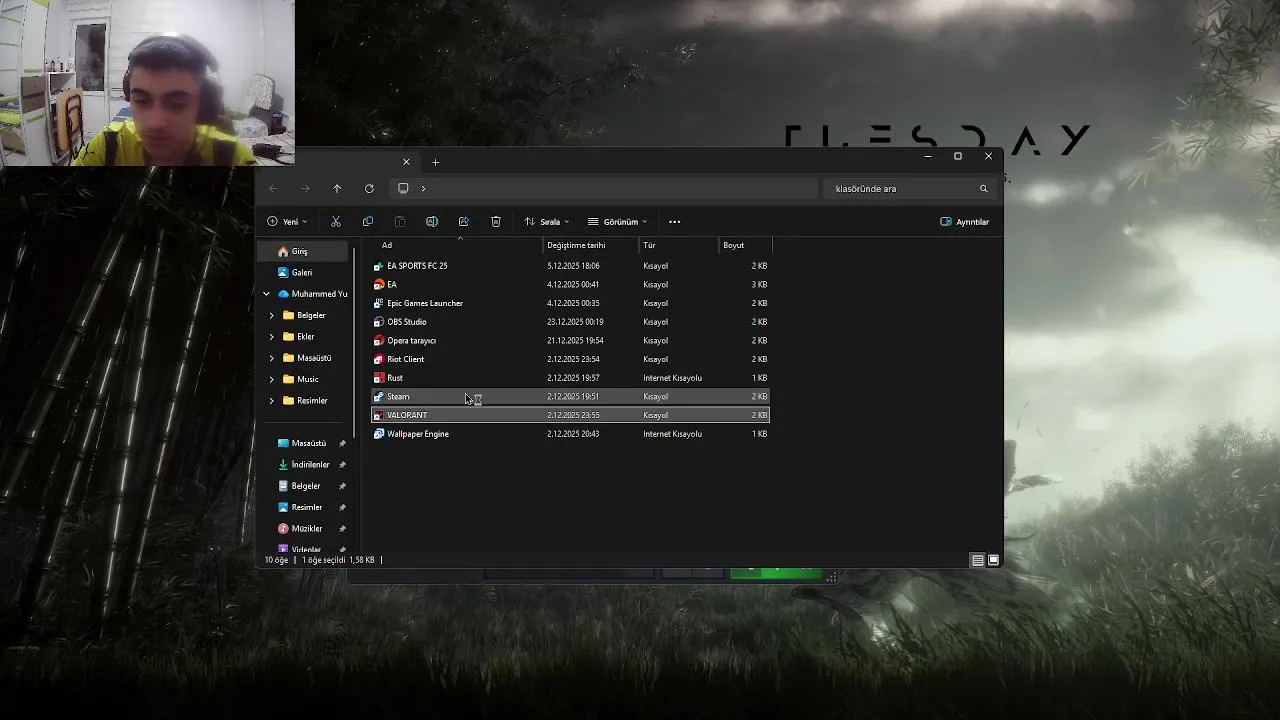Go up one folder level
The width and height of the screenshot is (1280, 720).
tap(337, 188)
